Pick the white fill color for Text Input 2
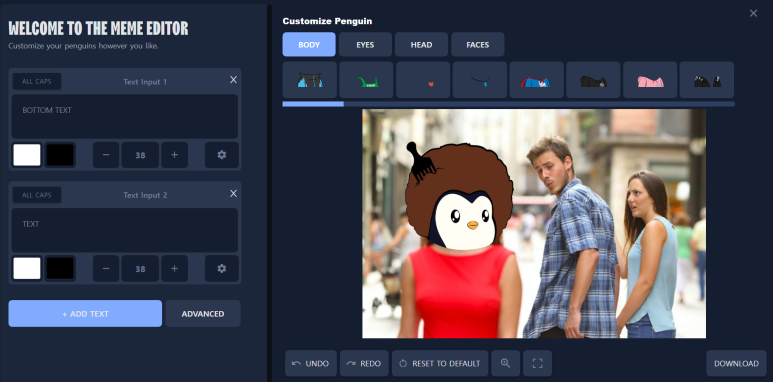 click(27, 268)
